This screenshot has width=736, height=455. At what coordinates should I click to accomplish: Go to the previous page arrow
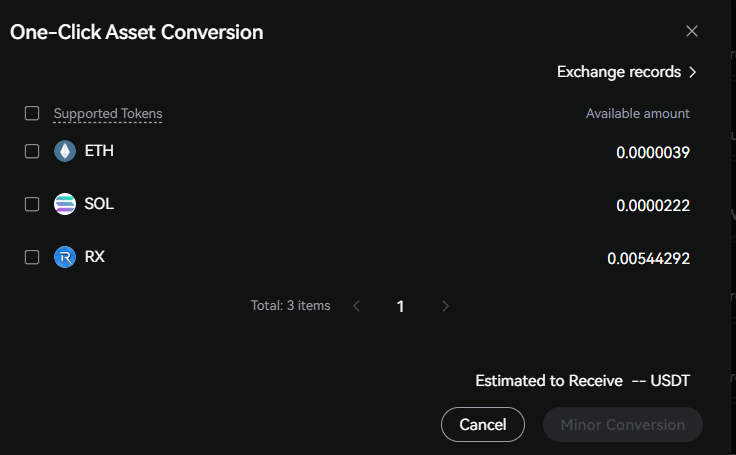(356, 306)
